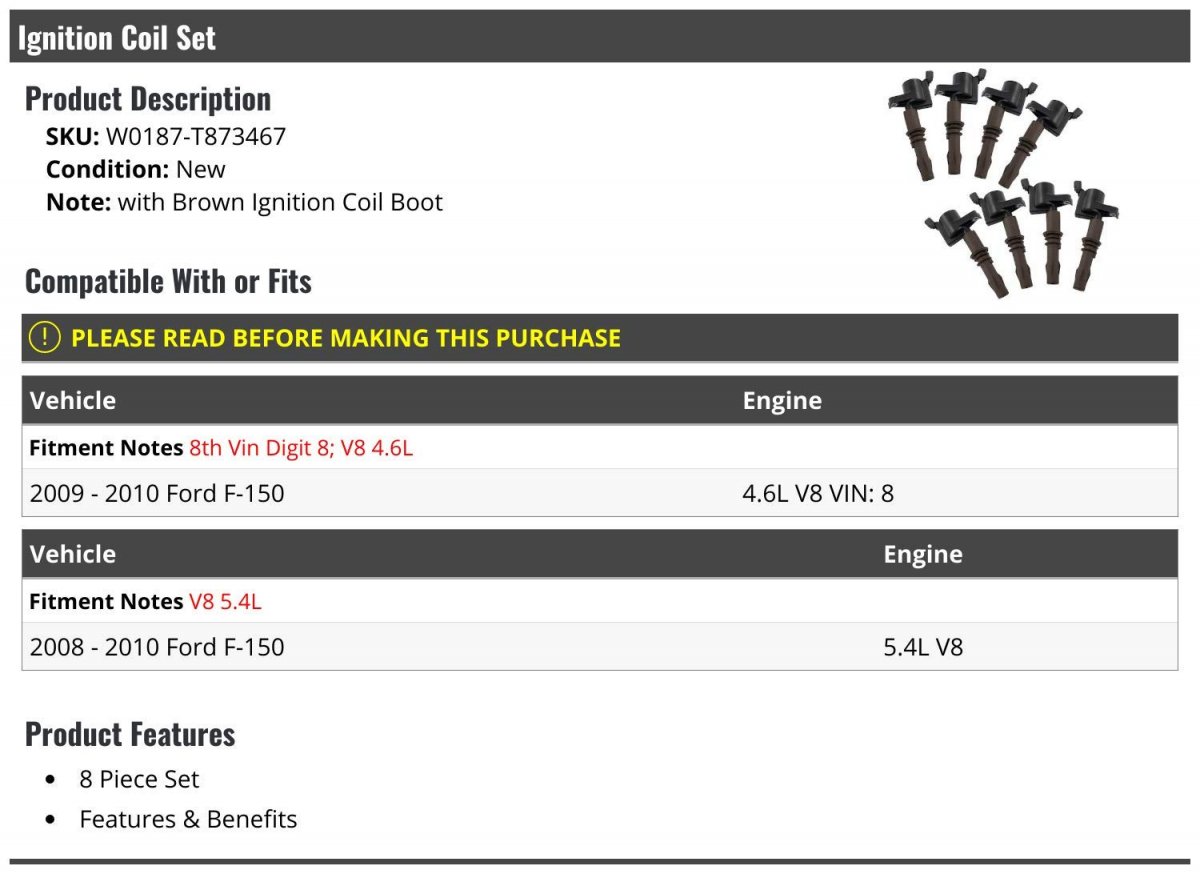
Task: Select the SKU number W0187-T873467
Action: tap(195, 136)
